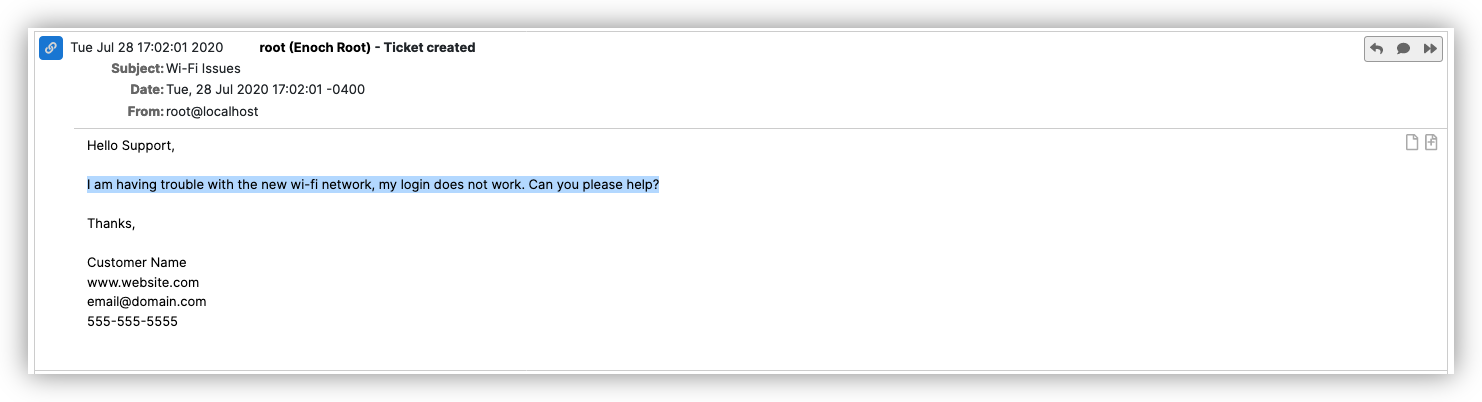The width and height of the screenshot is (1482, 402).
Task: Click the date value ending in -0400
Action: point(265,90)
